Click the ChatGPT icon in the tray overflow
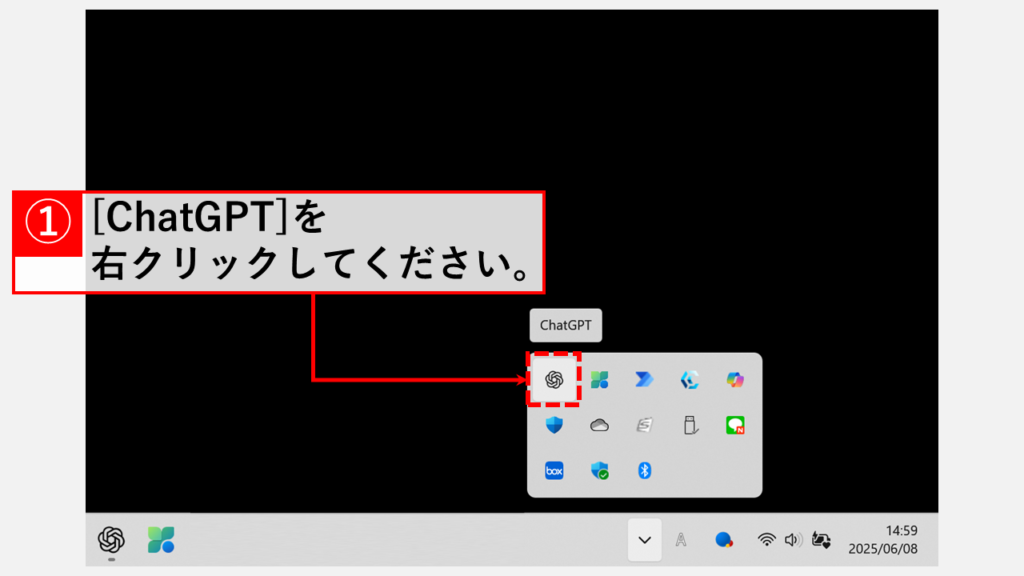Image resolution: width=1024 pixels, height=576 pixels. pyautogui.click(x=554, y=379)
